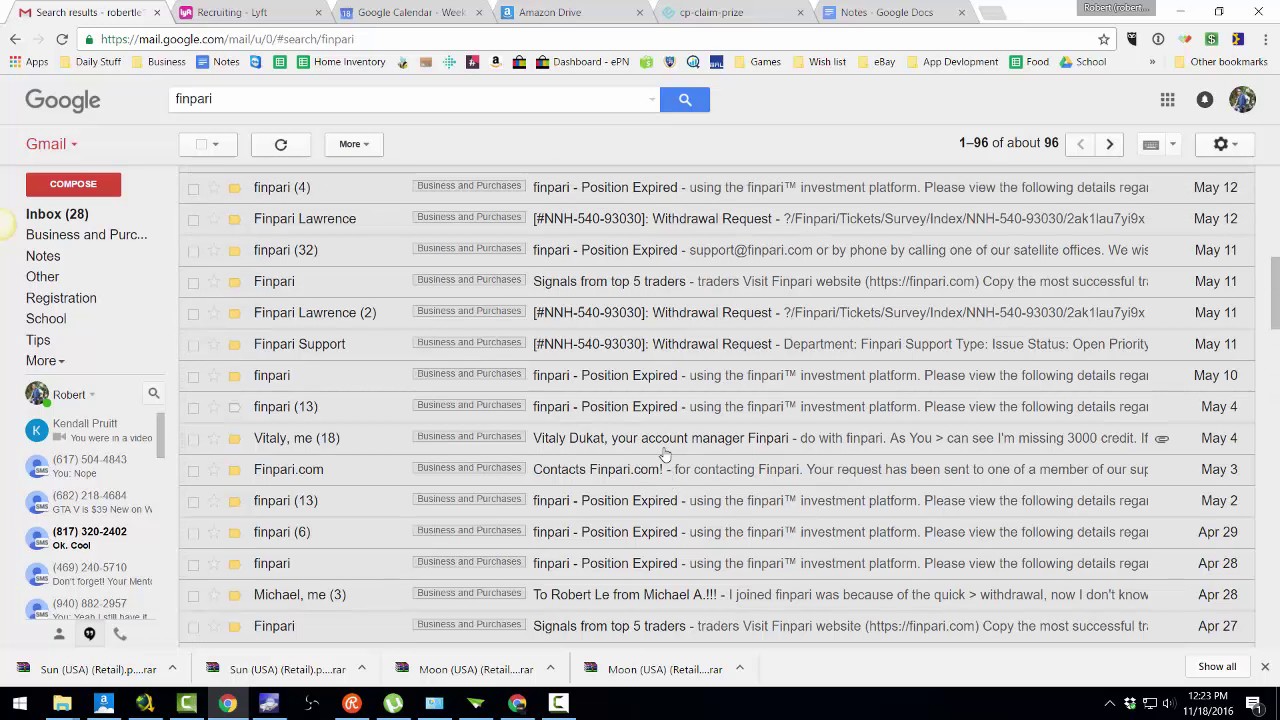Tick the Finpari Support email checkbox
This screenshot has height=720, width=1280.
(x=193, y=344)
